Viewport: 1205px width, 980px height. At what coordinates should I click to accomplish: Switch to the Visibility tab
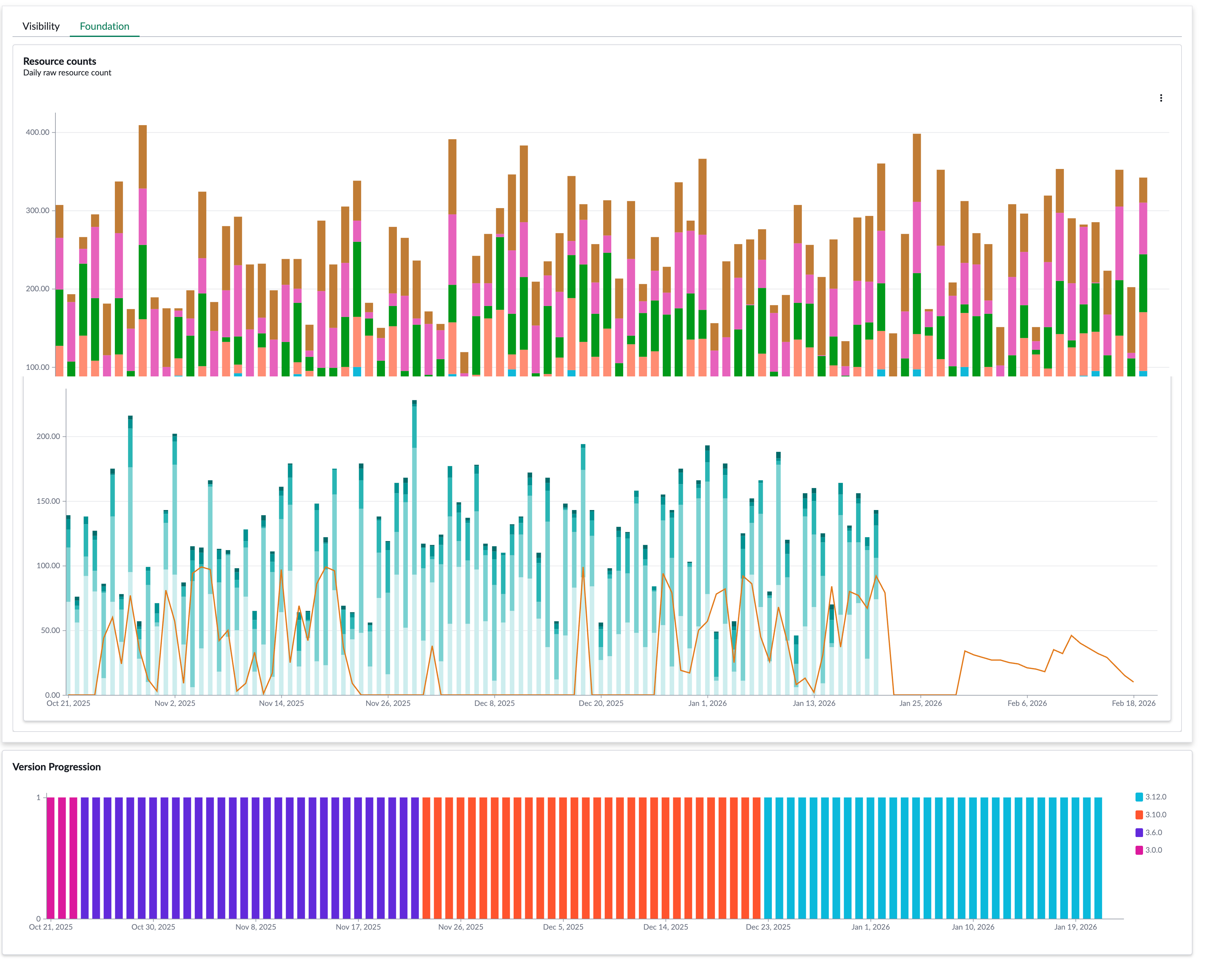[x=41, y=27]
